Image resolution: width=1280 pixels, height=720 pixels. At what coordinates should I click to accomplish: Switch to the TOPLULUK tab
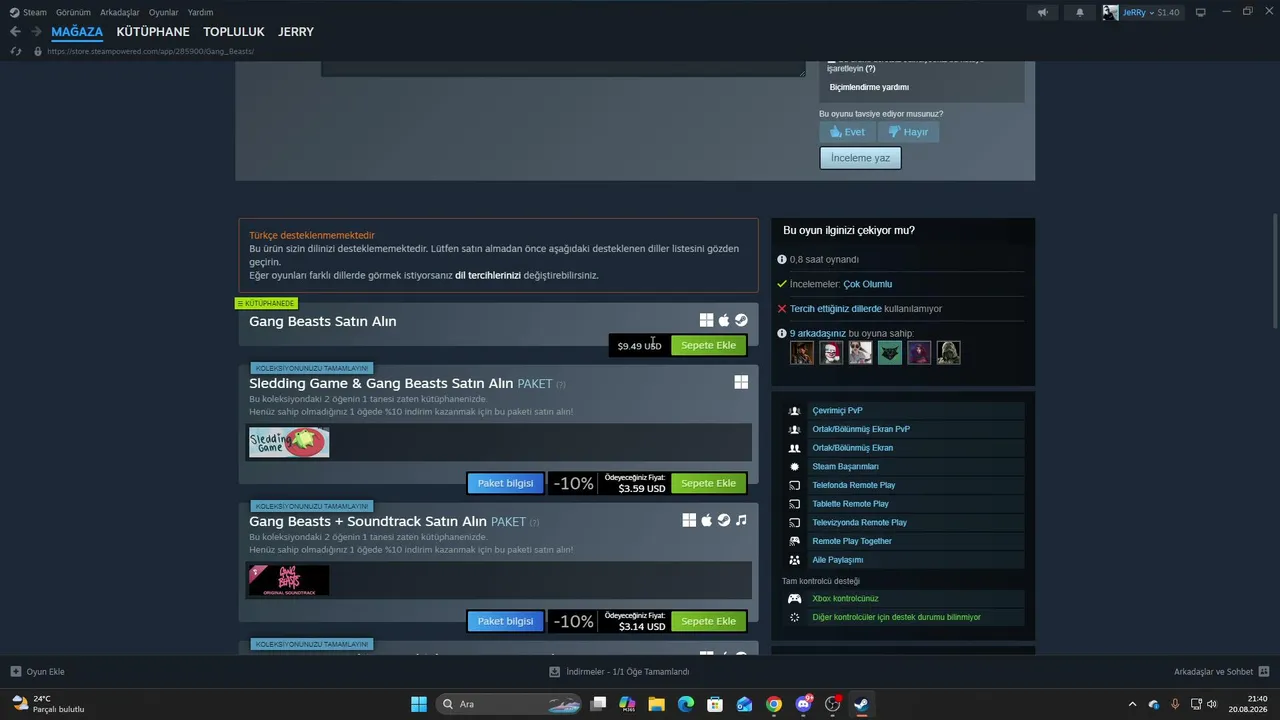[234, 32]
